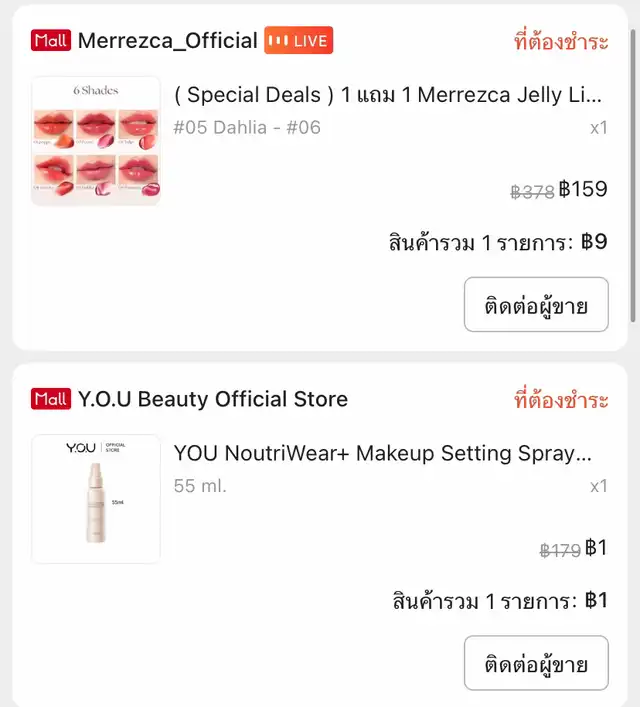Tap ที่ต้องชำระ status on the Merrezca order

tap(560, 42)
